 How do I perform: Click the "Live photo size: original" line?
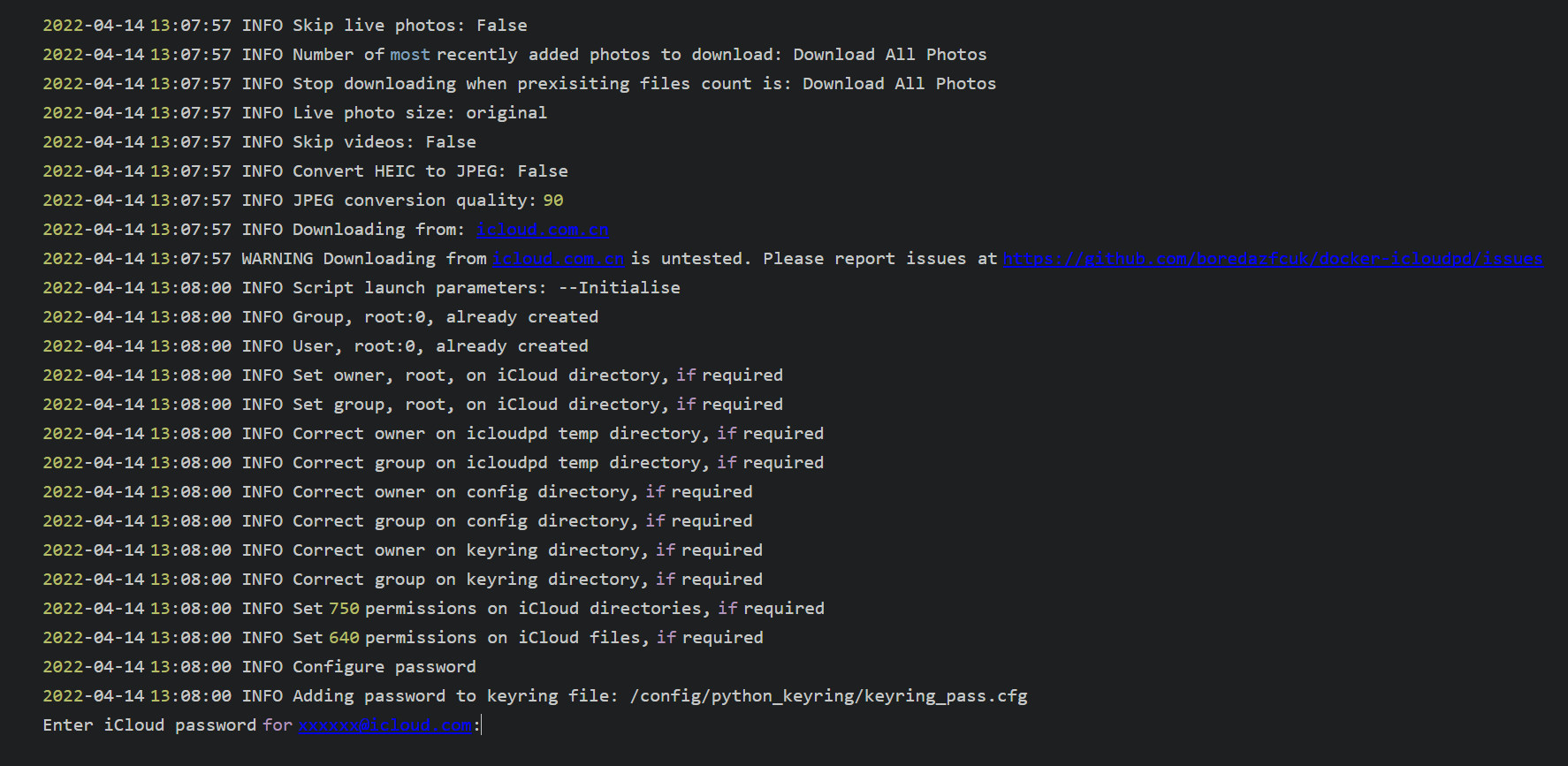(x=419, y=113)
